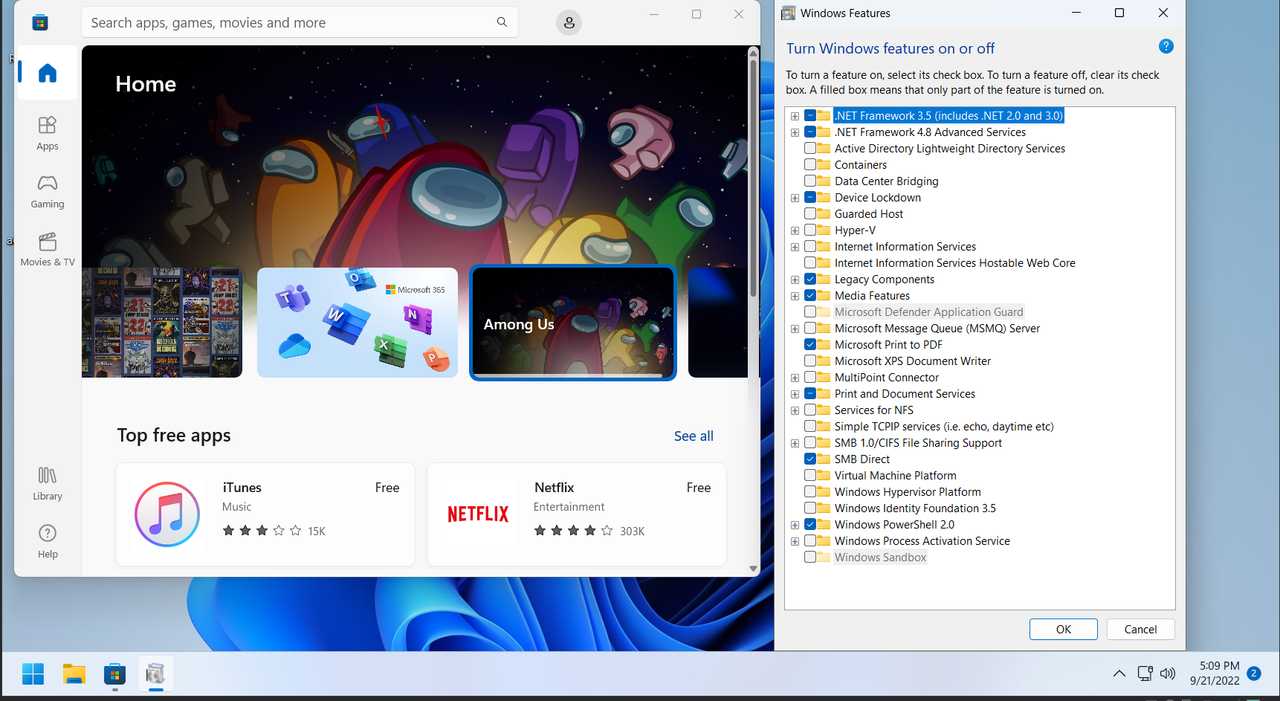Select Simple TCPIP services item

click(944, 427)
